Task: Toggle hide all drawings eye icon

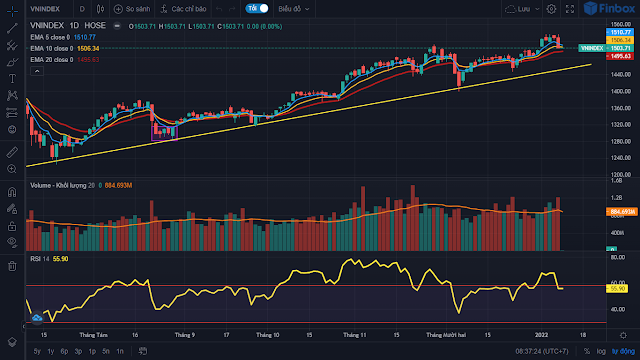Action: (x=12, y=242)
